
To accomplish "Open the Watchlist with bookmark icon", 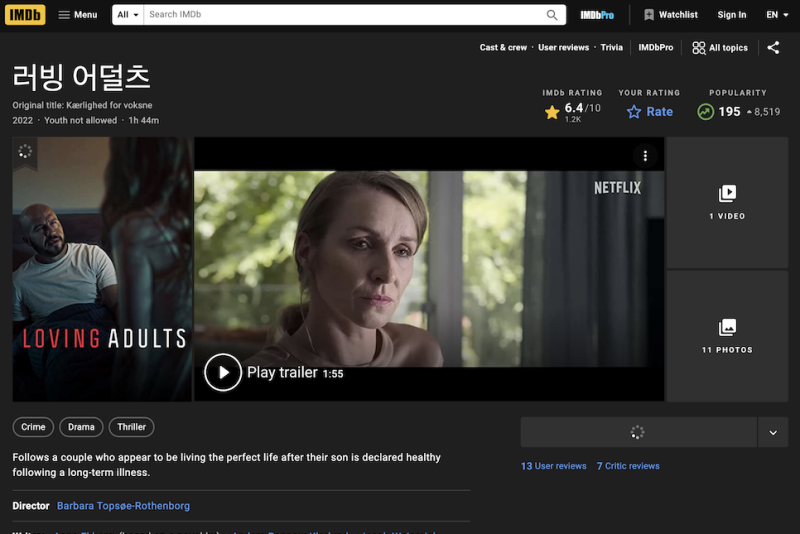I will [670, 15].
